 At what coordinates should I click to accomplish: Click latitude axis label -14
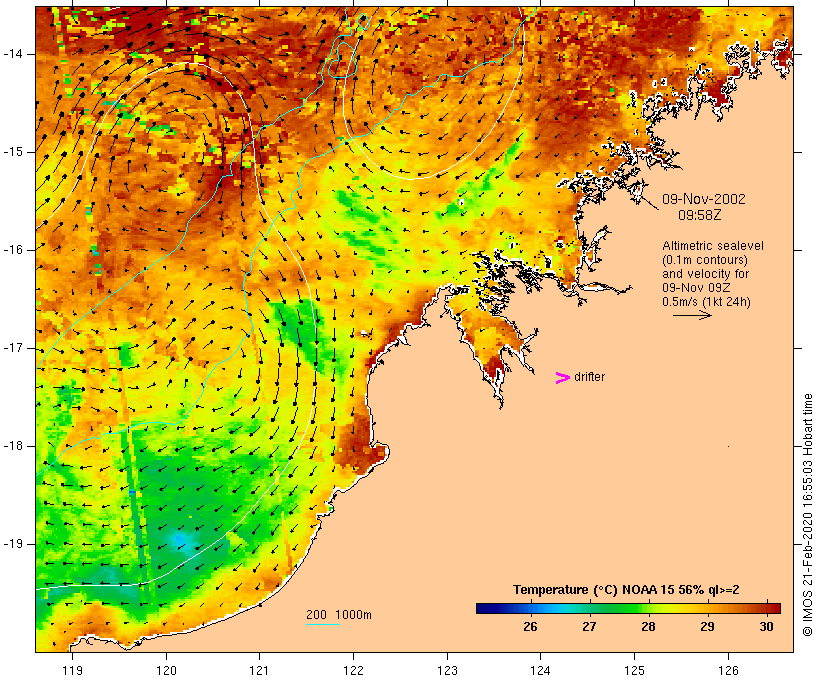click(13, 54)
